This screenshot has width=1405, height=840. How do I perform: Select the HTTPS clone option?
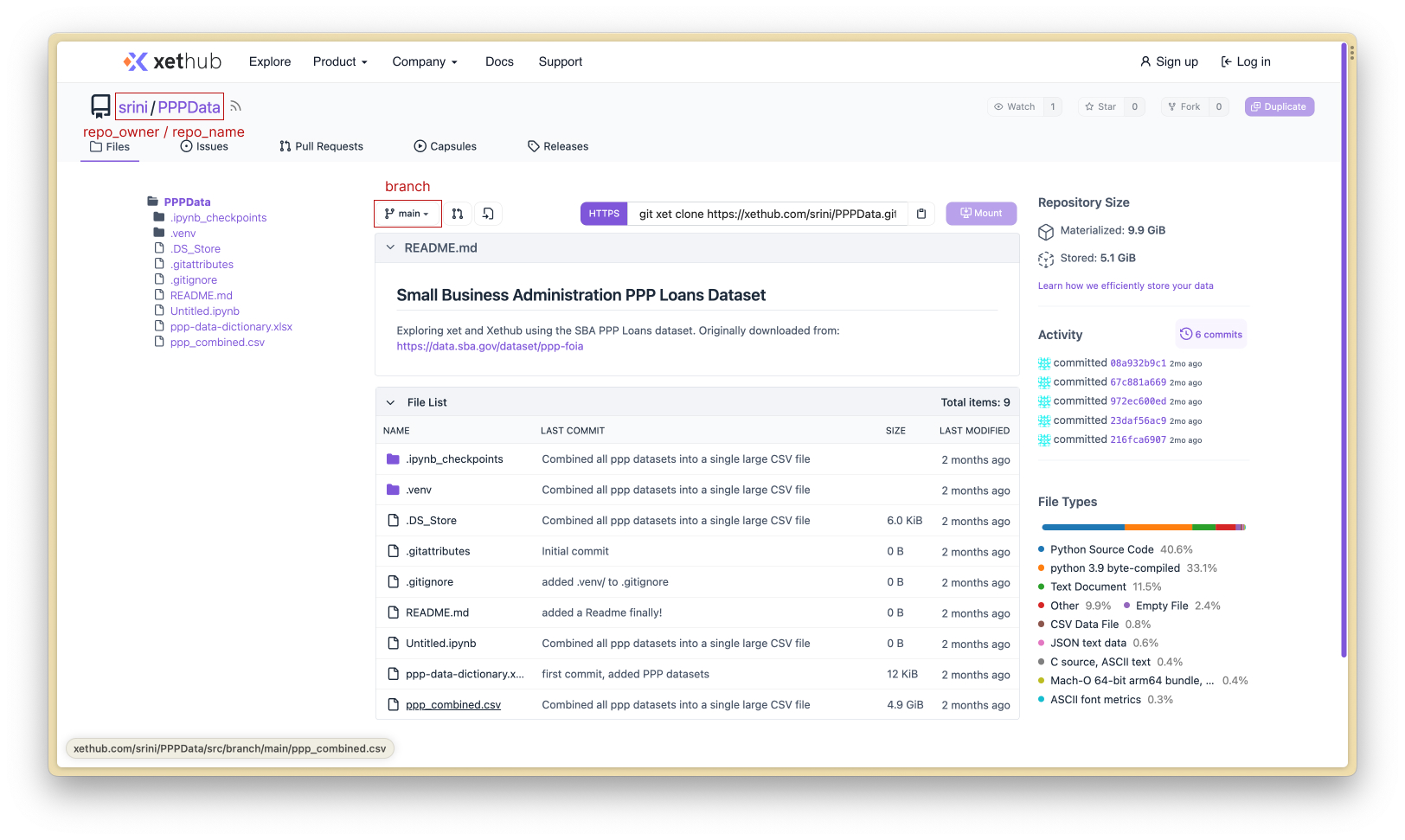(604, 214)
